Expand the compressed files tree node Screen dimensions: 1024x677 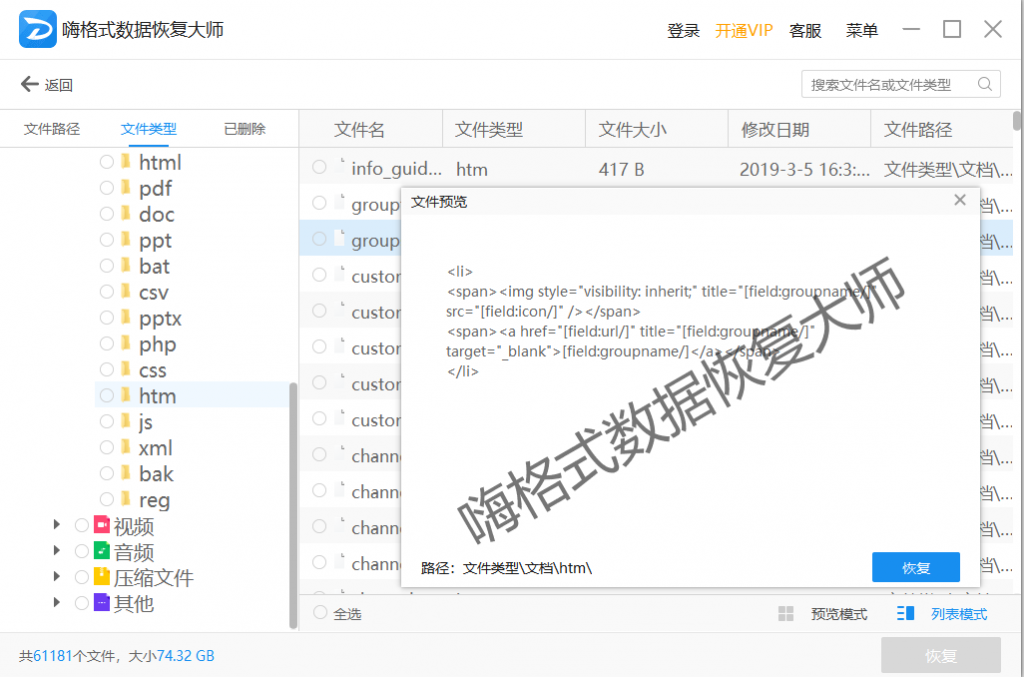(x=57, y=576)
